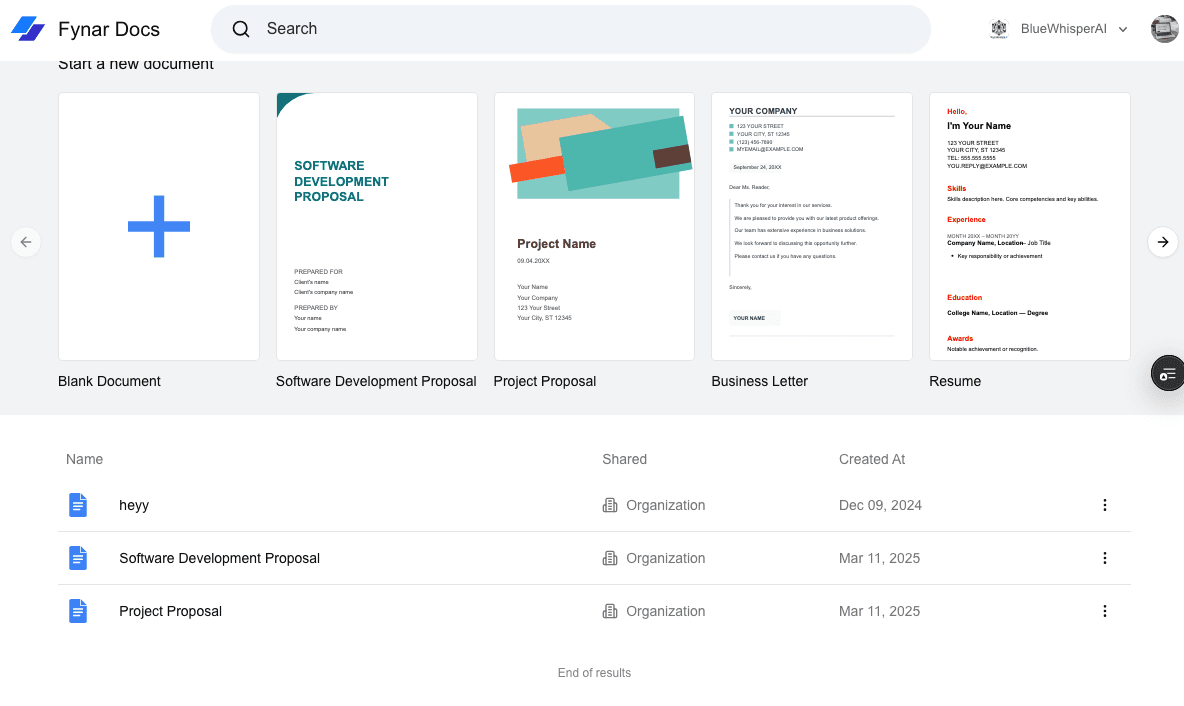Click Organization icon in heyy row
The height and width of the screenshot is (706, 1184).
tap(610, 505)
